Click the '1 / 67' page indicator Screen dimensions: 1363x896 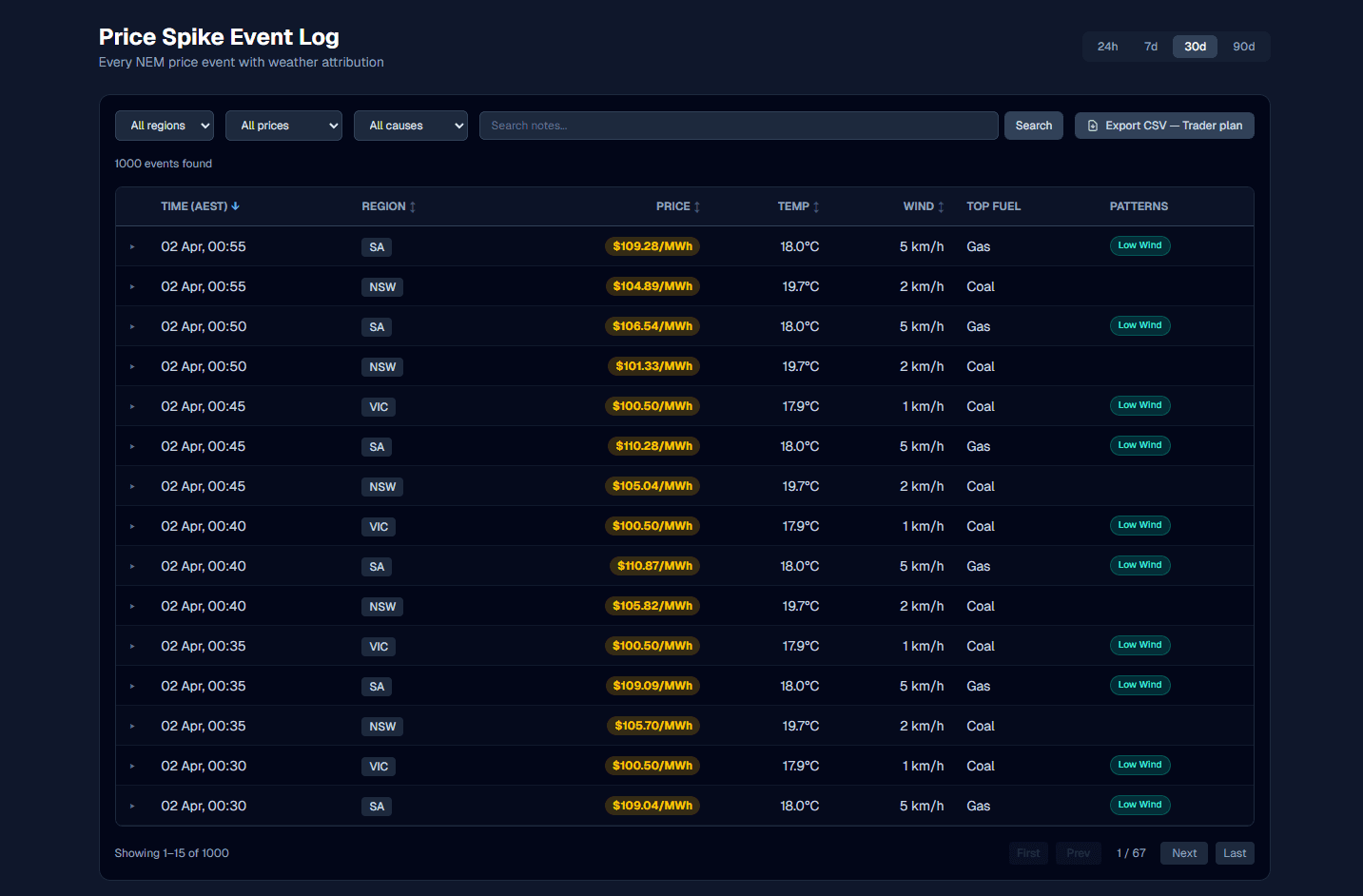click(x=1131, y=853)
